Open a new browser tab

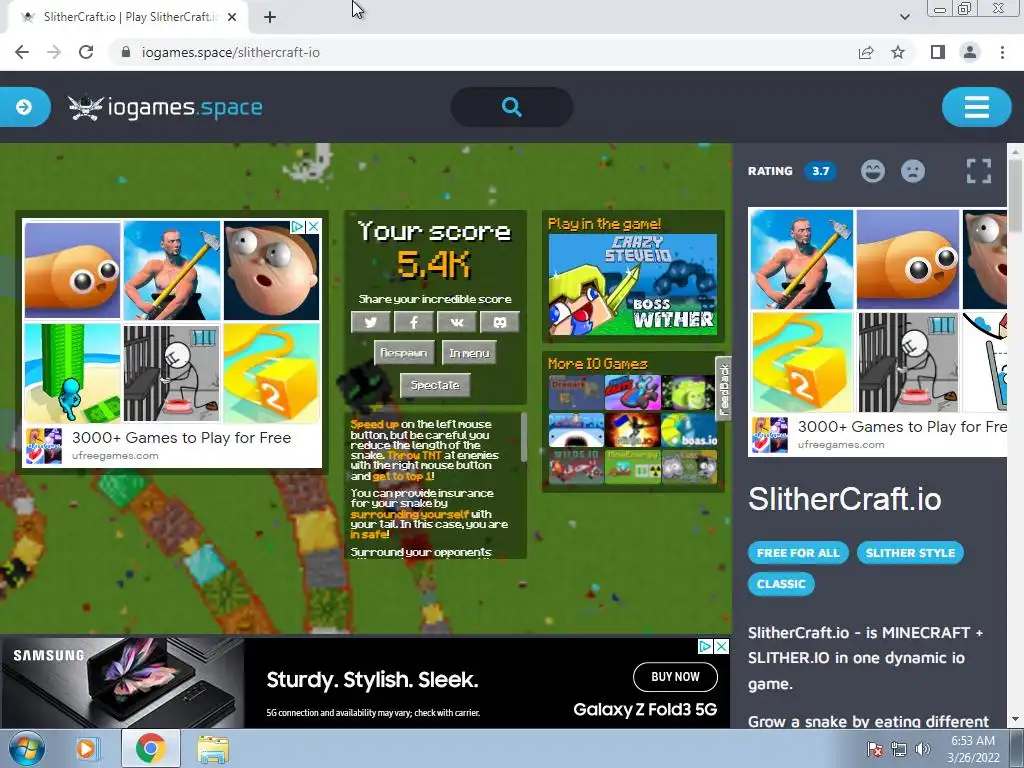tap(270, 17)
